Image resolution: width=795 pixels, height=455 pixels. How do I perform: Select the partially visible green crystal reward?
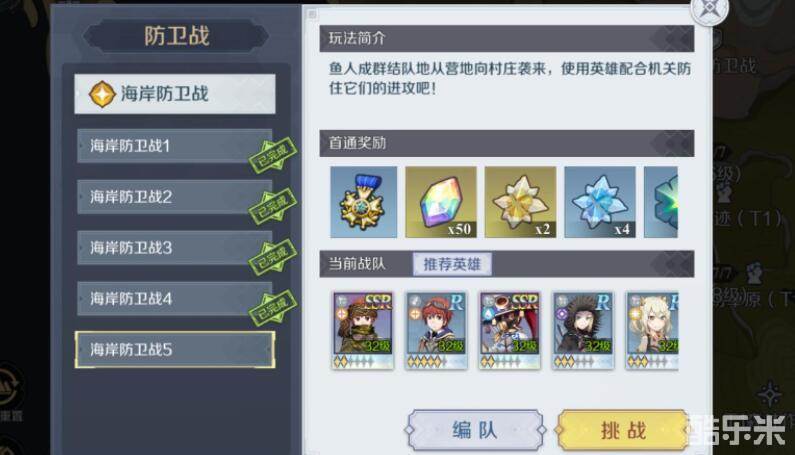[661, 202]
